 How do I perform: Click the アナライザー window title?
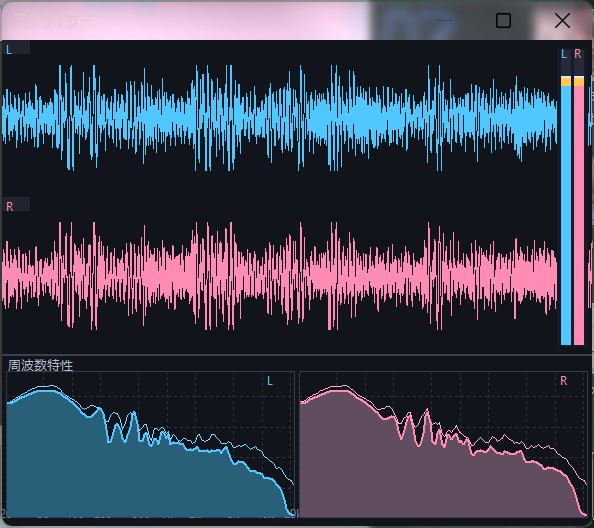[52, 20]
